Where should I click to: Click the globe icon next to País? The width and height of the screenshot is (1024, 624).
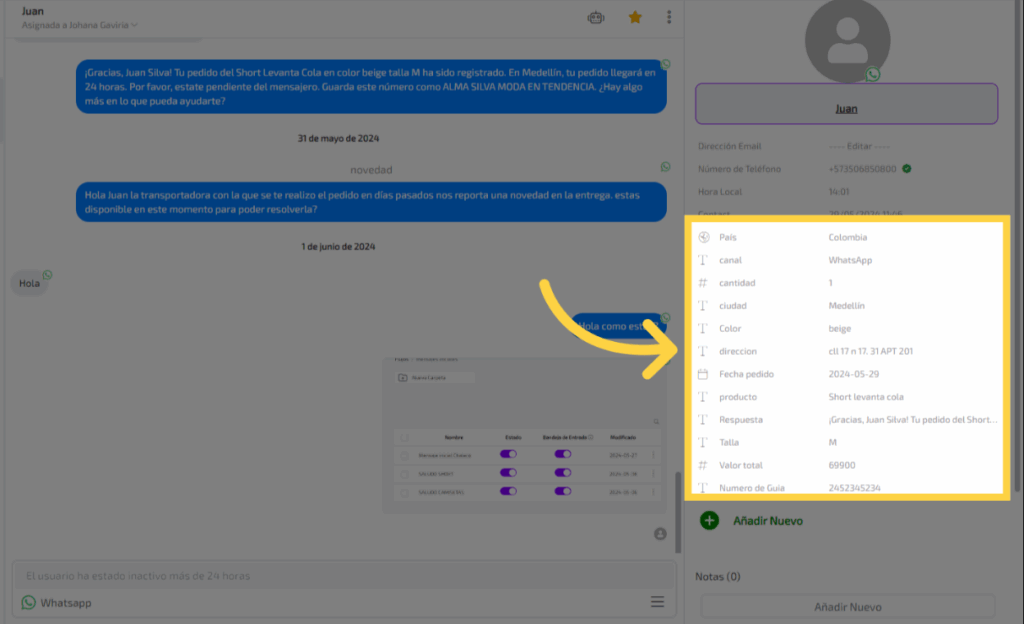(x=703, y=237)
